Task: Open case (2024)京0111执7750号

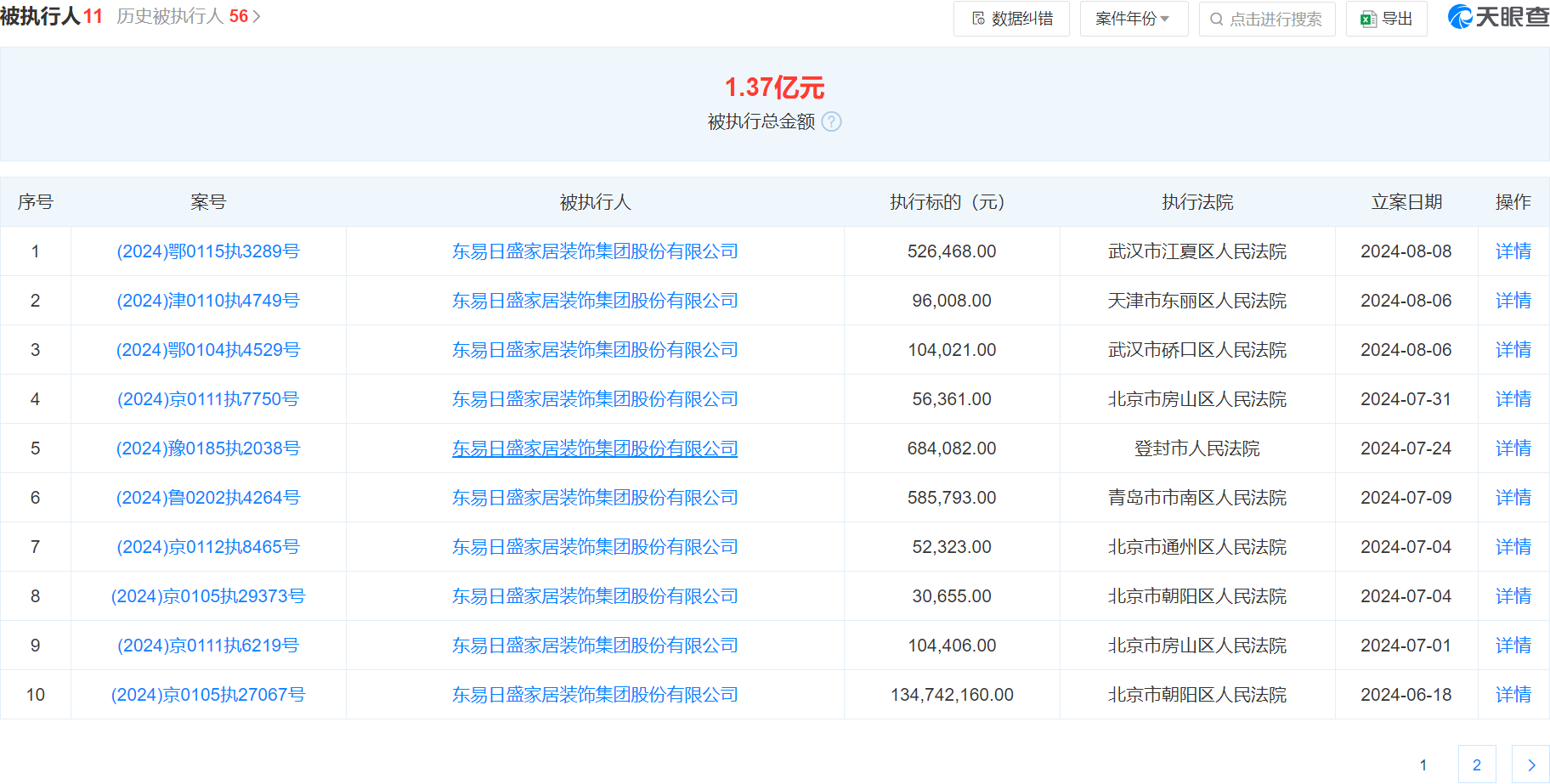Action: click(208, 399)
